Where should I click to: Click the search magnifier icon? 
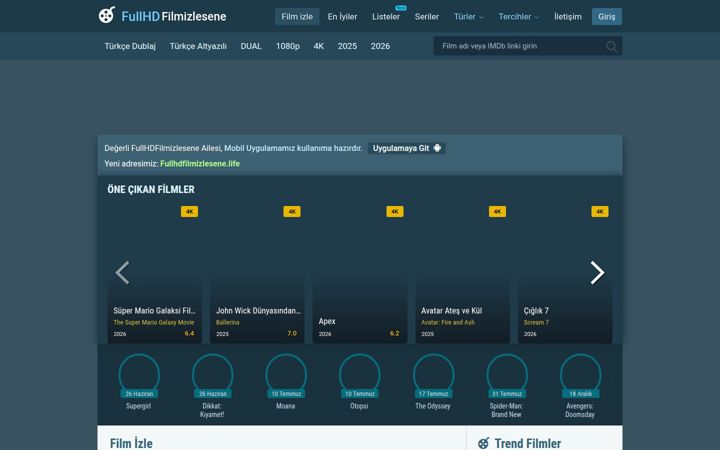click(611, 46)
